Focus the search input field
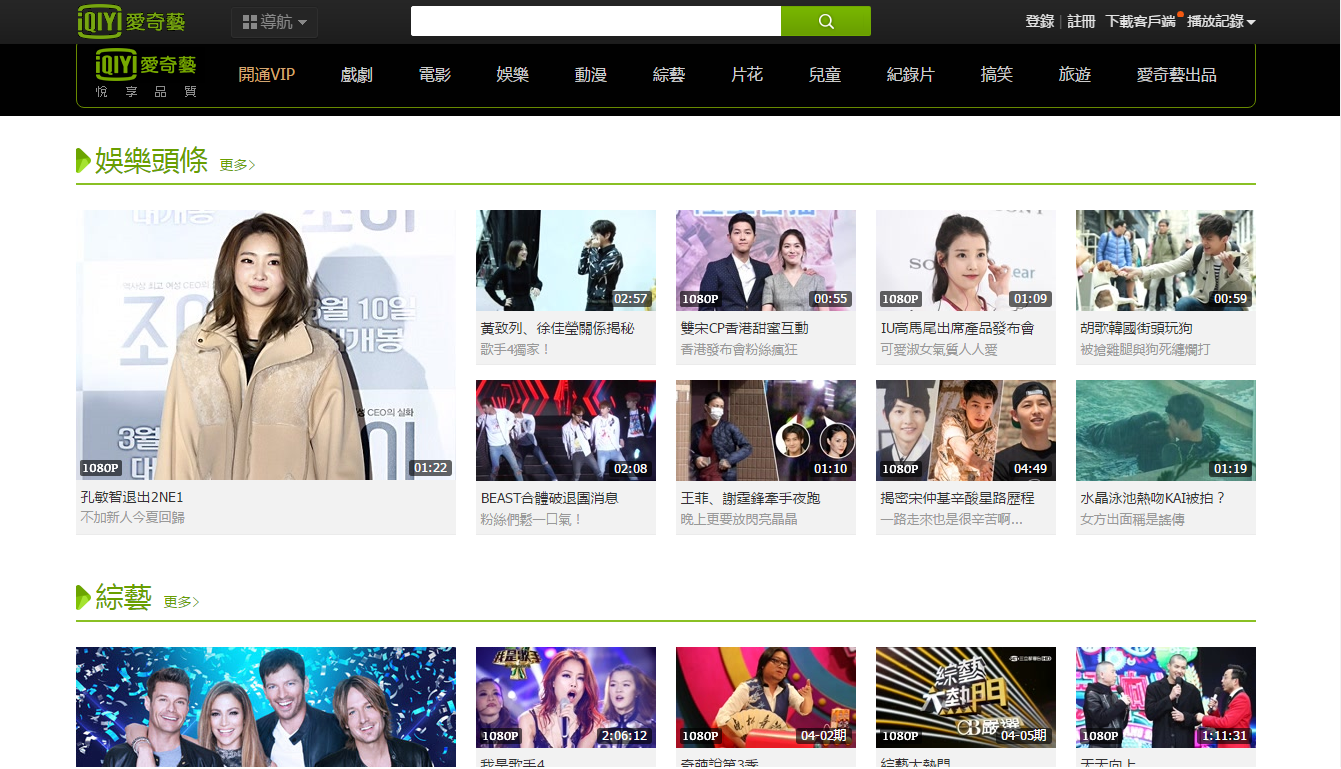Image resolution: width=1341 pixels, height=769 pixels. pyautogui.click(x=595, y=21)
